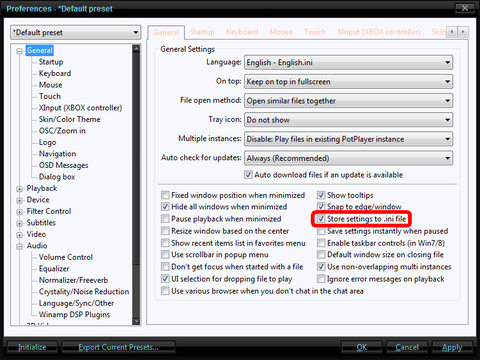The height and width of the screenshot is (360, 480).
Task: Select Skin/Color Theme tree item
Action: click(69, 119)
